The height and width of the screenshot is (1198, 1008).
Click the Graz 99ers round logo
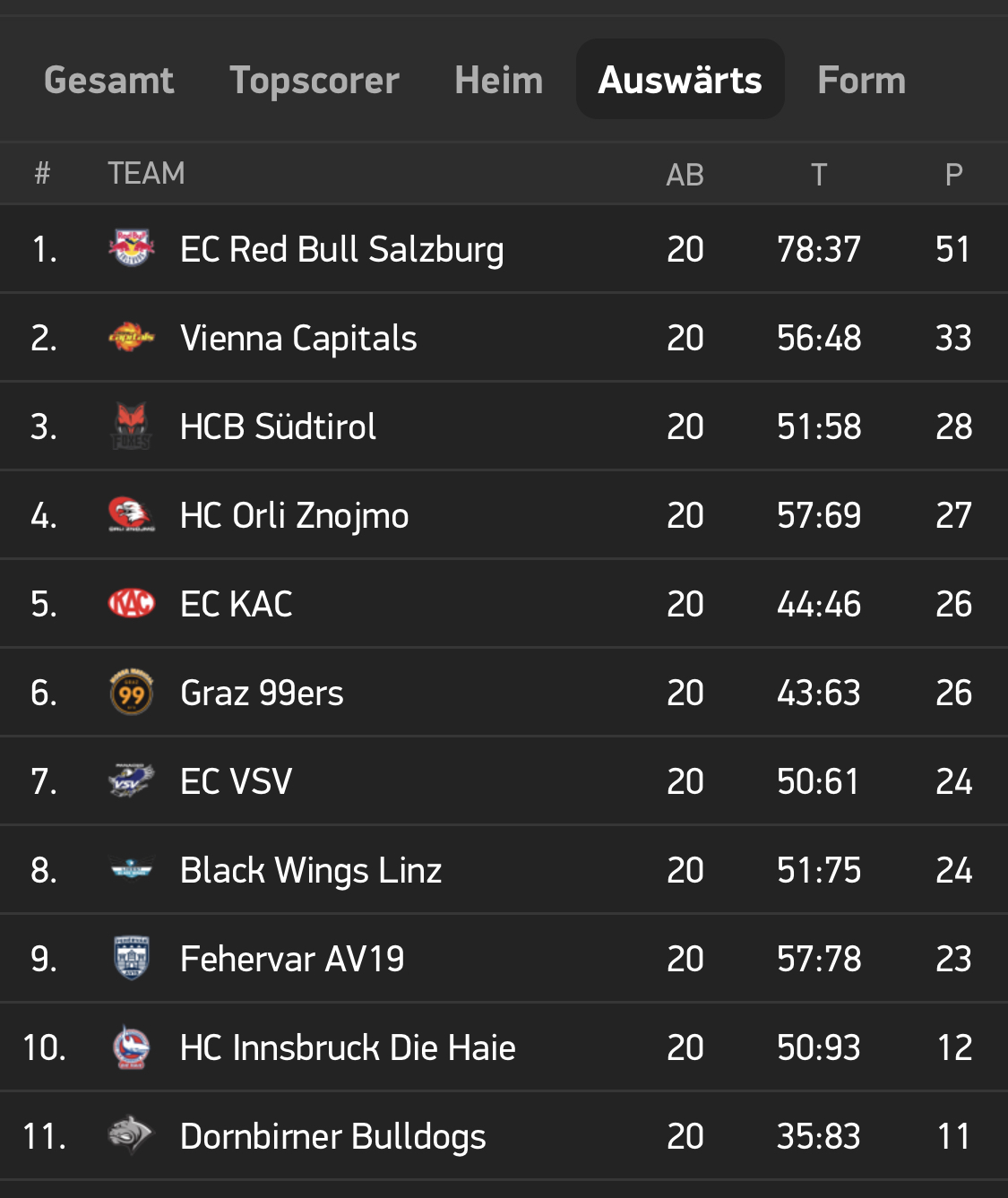[x=131, y=693]
